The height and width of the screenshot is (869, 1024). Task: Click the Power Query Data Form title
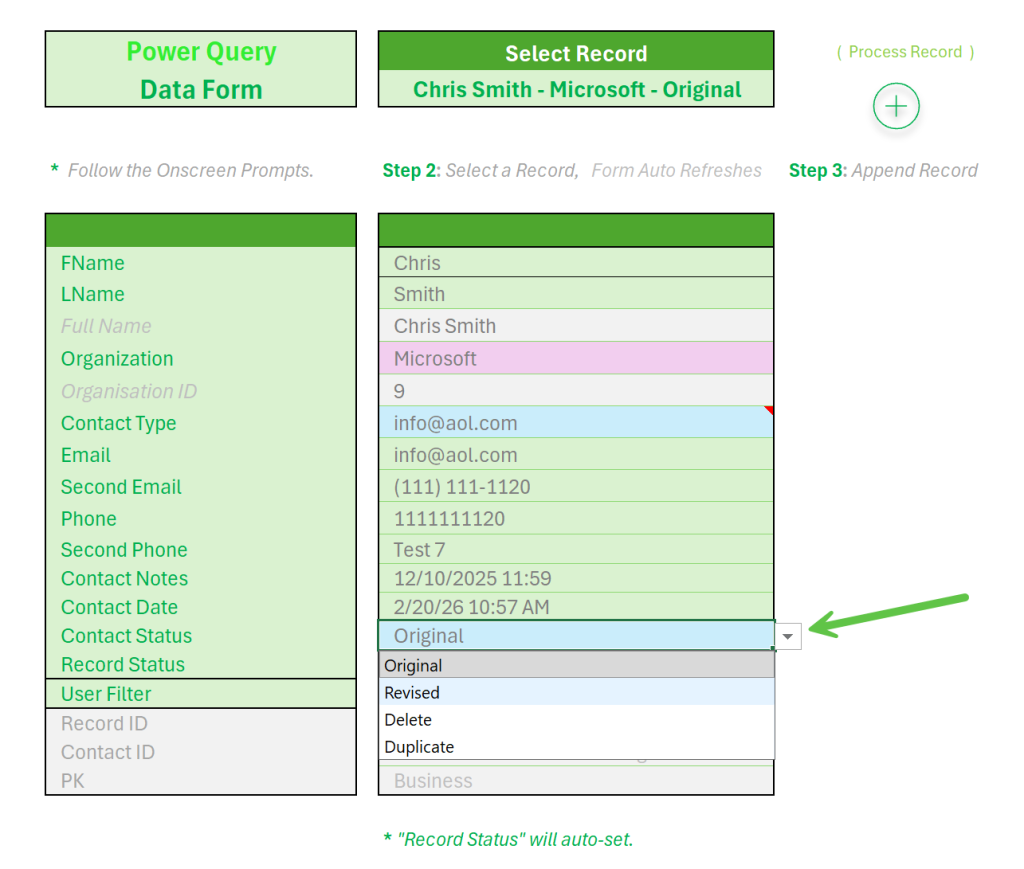tap(200, 69)
